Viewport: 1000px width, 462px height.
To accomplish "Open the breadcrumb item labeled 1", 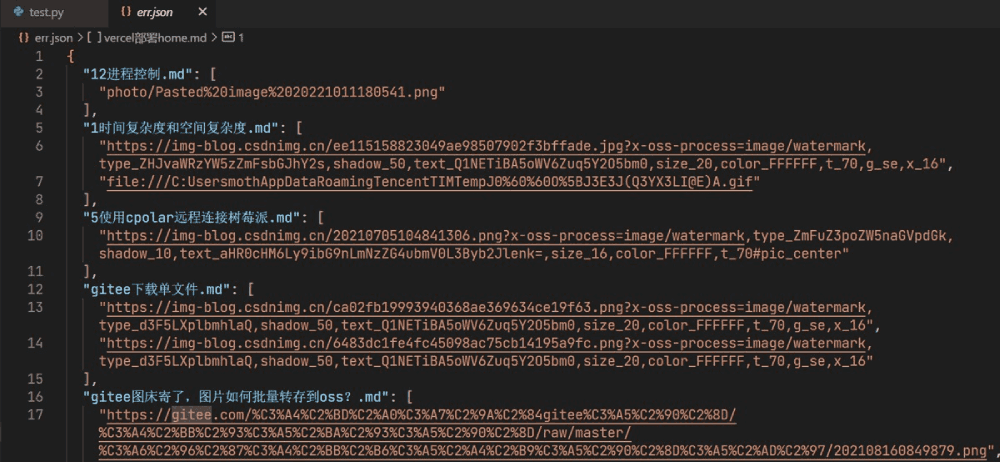I will [x=233, y=38].
